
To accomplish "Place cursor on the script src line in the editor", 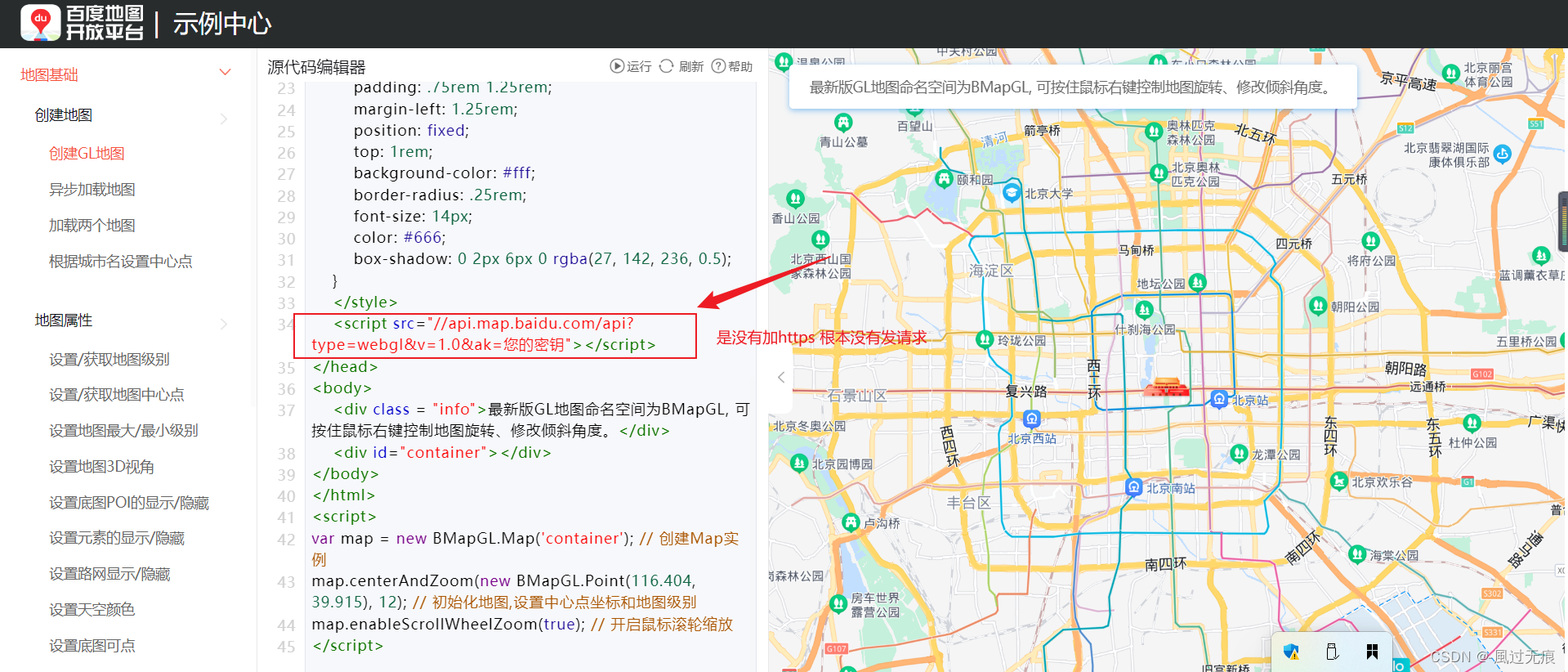I will (x=494, y=334).
